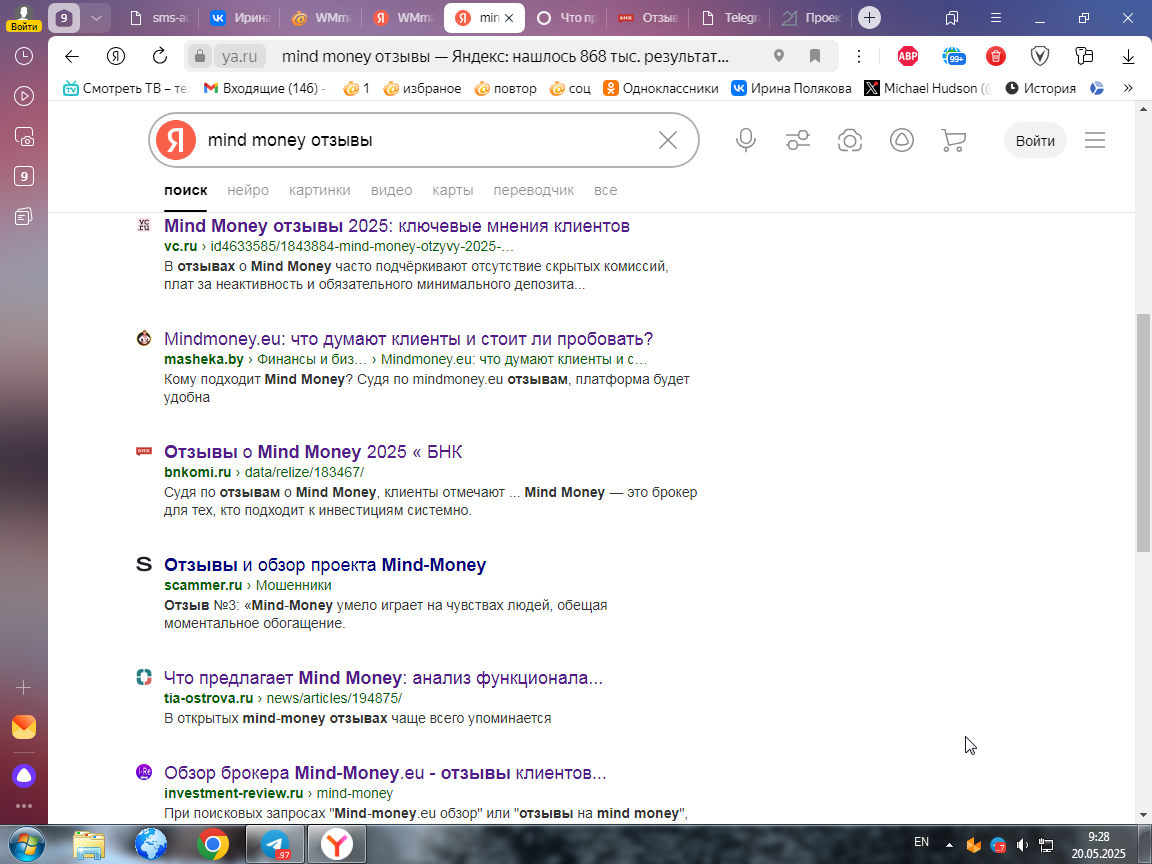Start voice search microphone
1152x864 pixels.
746,140
